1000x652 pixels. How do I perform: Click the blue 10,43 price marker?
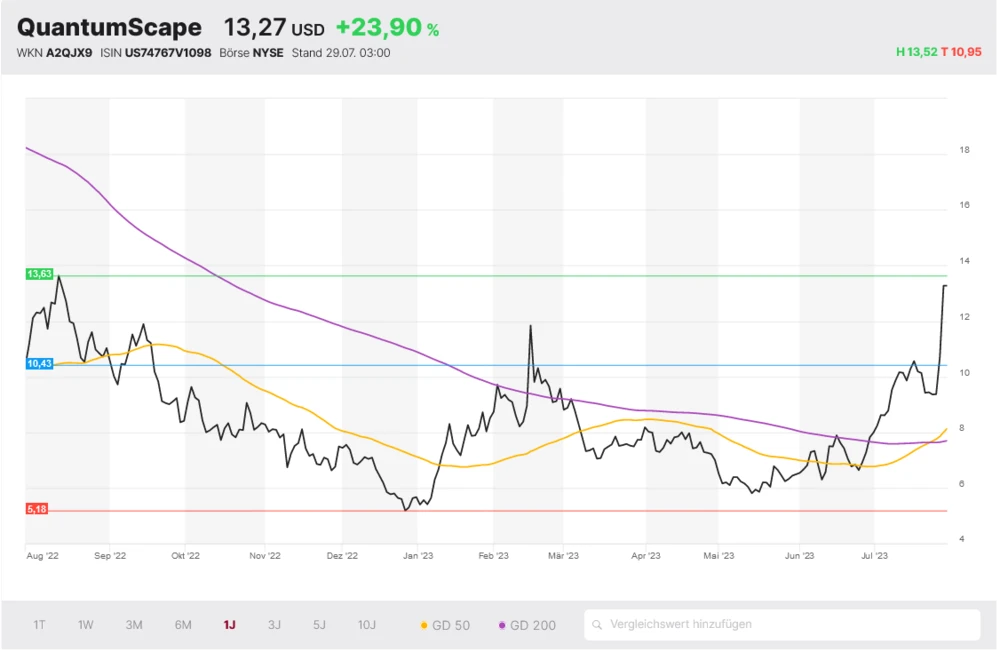(x=38, y=364)
